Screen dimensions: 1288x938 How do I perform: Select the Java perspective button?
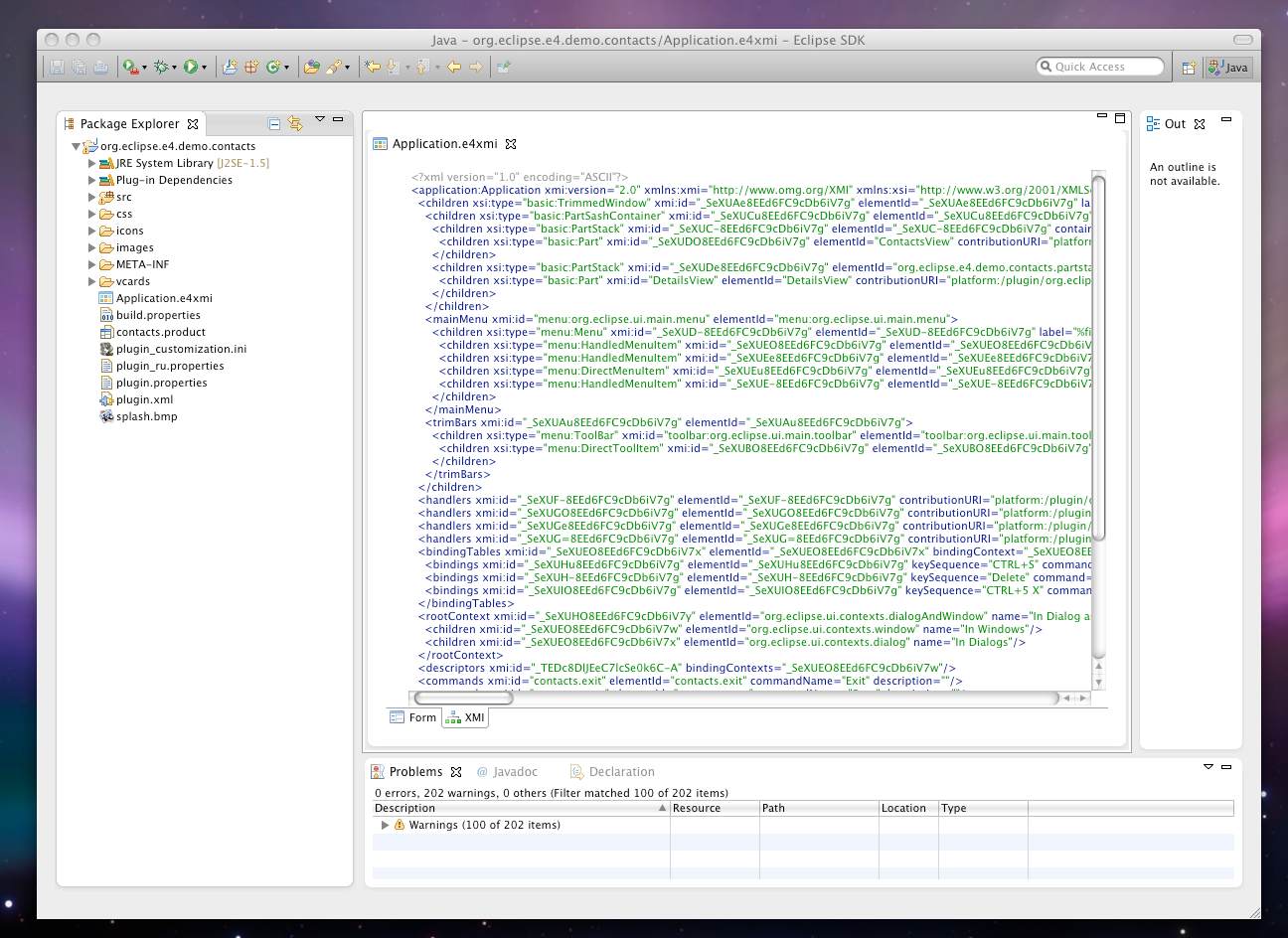pyautogui.click(x=1229, y=68)
